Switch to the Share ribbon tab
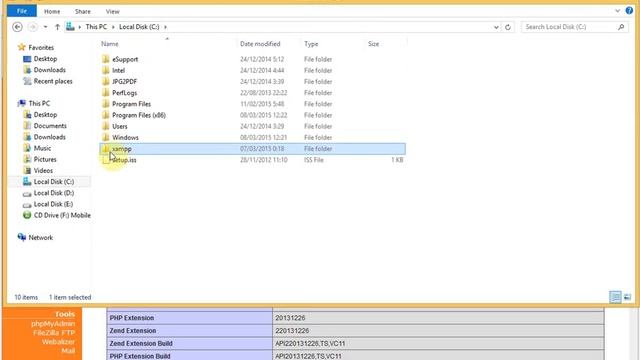Screen dimensions: 640x360 coord(82,11)
